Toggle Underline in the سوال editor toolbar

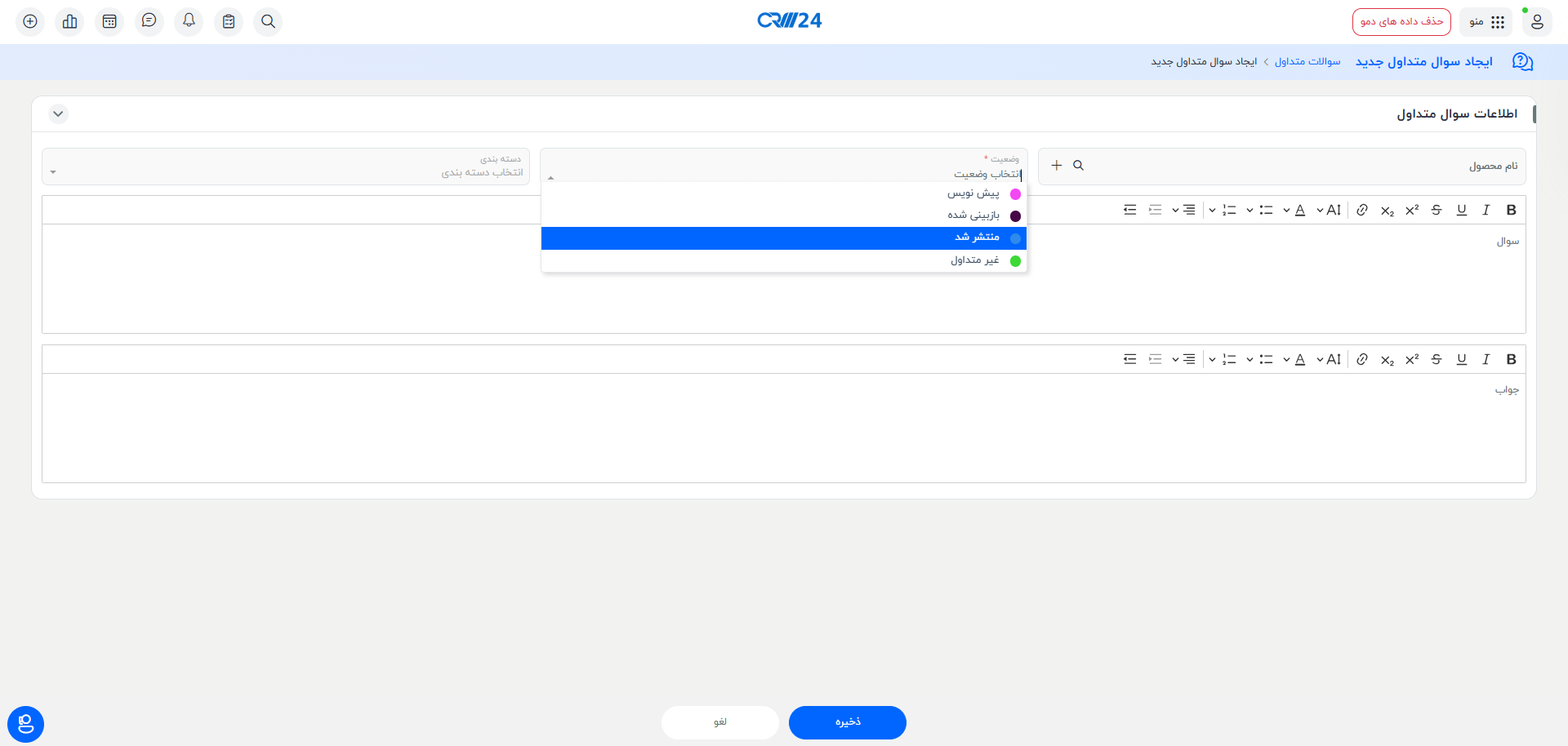1461,211
